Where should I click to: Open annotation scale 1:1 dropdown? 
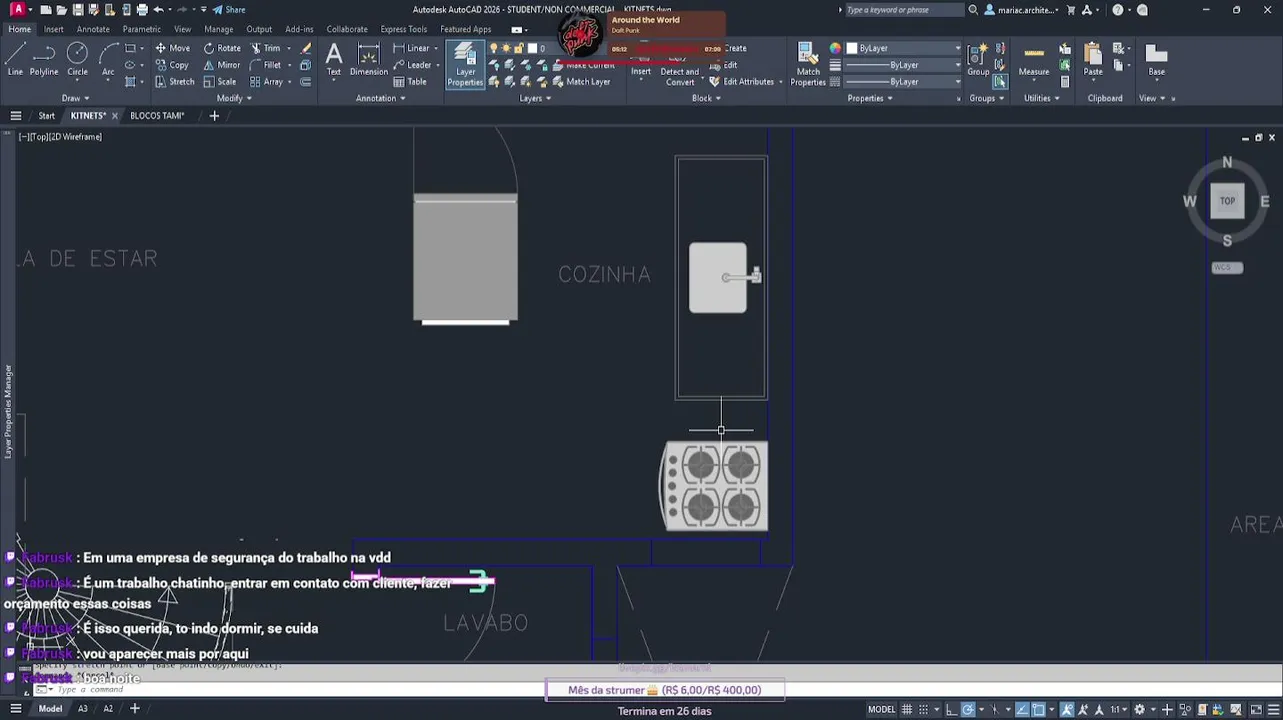[1120, 710]
